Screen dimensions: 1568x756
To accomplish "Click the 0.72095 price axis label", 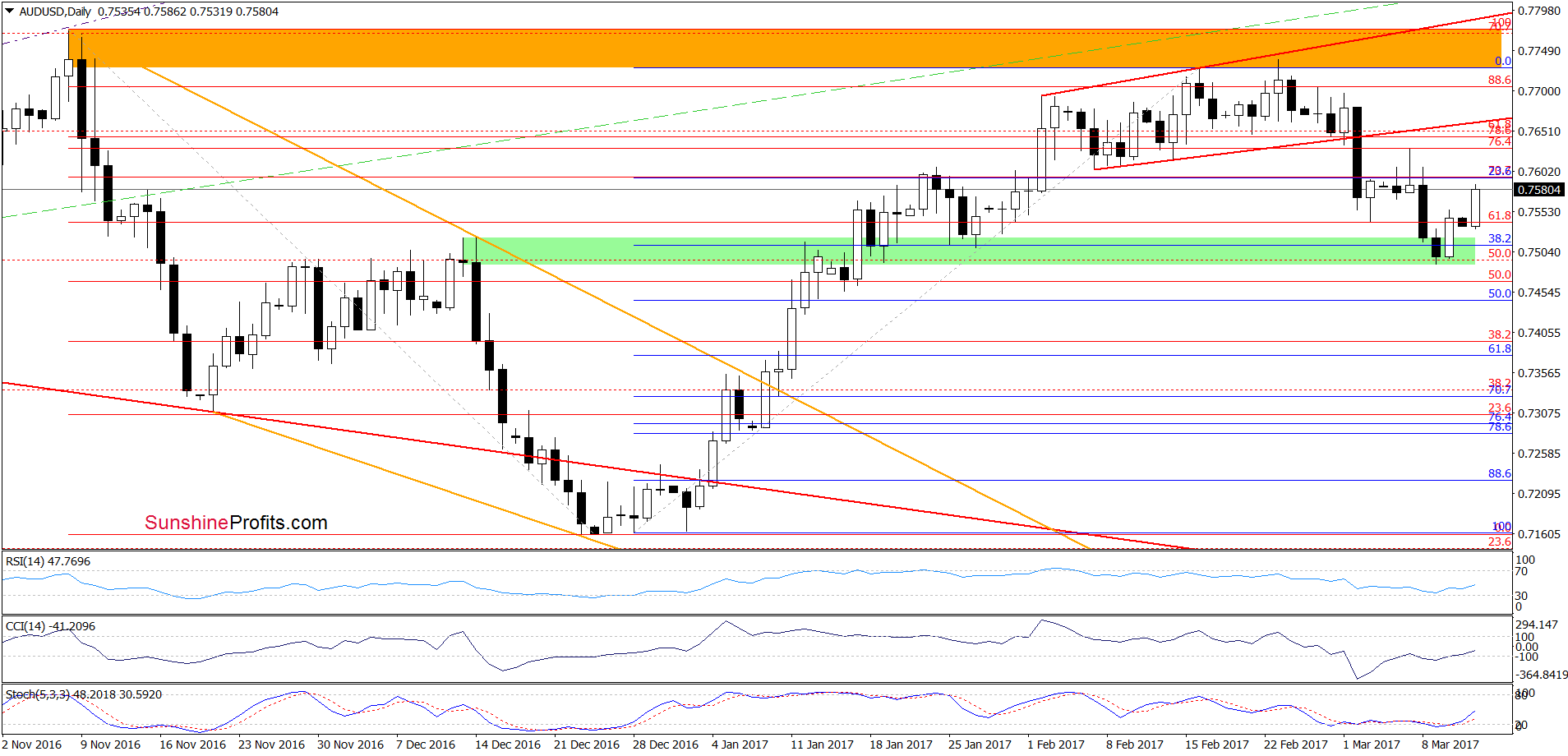I will pyautogui.click(x=1538, y=494).
